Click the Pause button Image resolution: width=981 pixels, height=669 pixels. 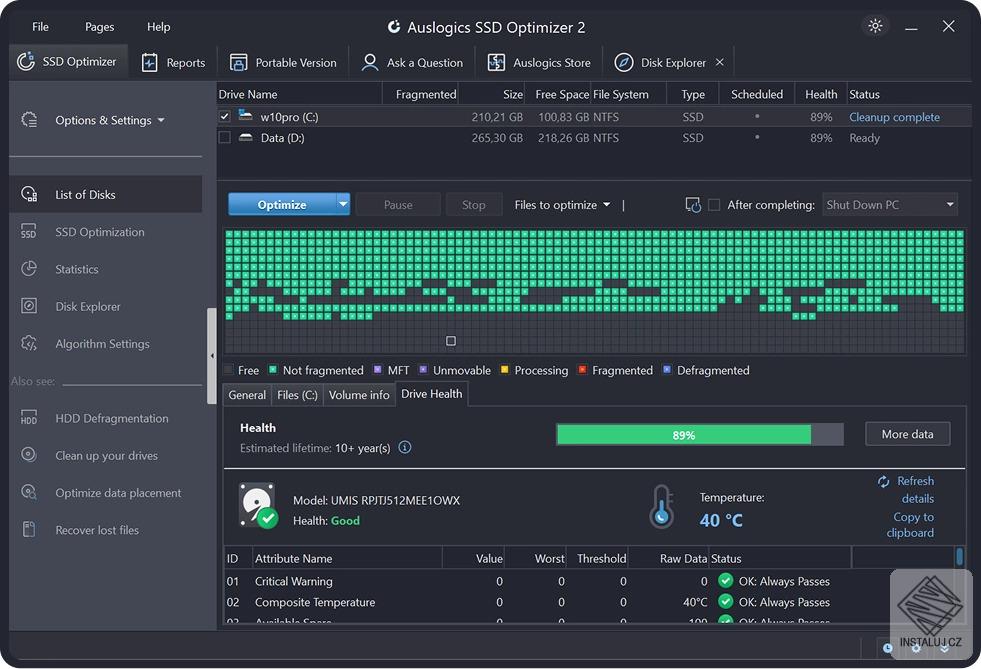[398, 205]
